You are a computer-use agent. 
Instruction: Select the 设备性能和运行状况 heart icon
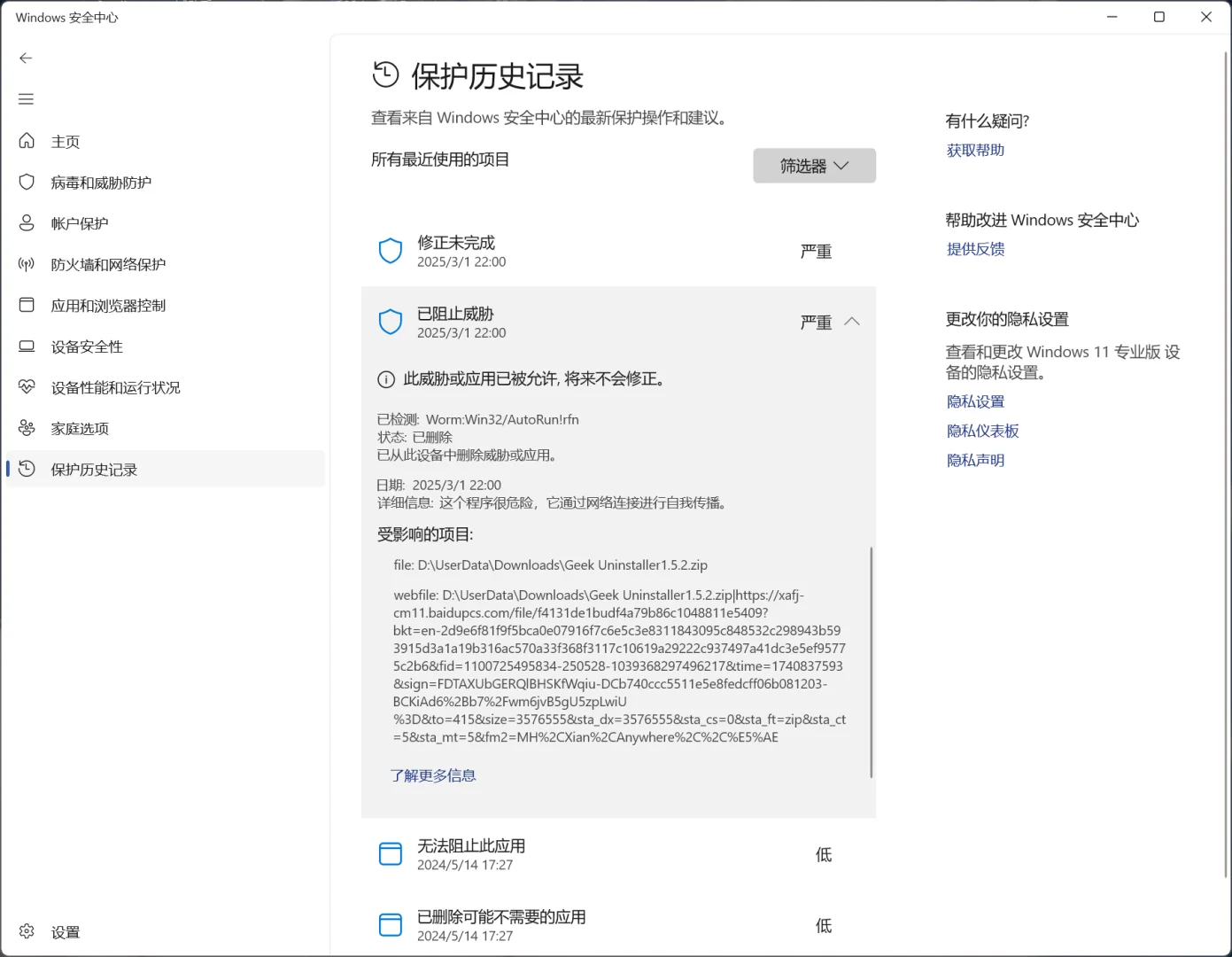click(x=27, y=386)
